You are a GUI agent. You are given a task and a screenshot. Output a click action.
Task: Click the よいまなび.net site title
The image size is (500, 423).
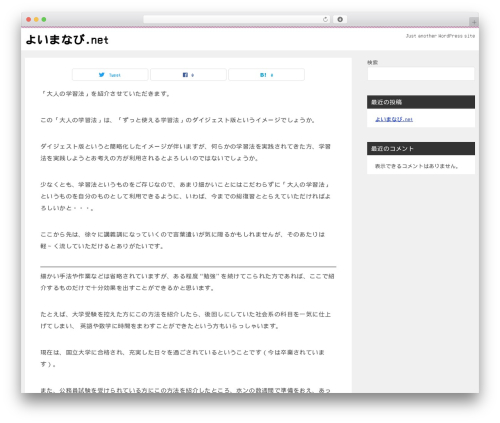(x=67, y=40)
